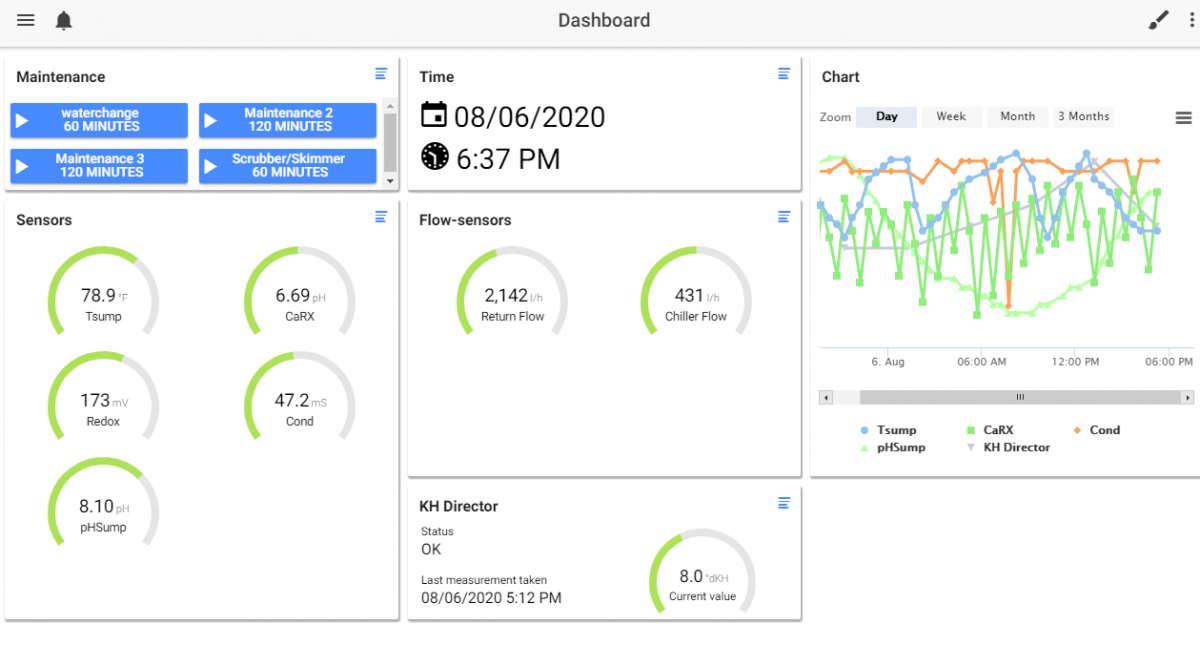This screenshot has height=645, width=1200.
Task: Start Scrubber/Skimmer 60 minutes maintenance
Action: [288, 166]
